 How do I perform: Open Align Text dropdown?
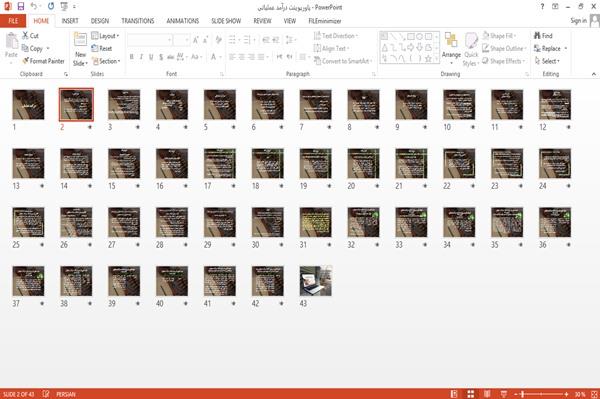pyautogui.click(x=331, y=48)
